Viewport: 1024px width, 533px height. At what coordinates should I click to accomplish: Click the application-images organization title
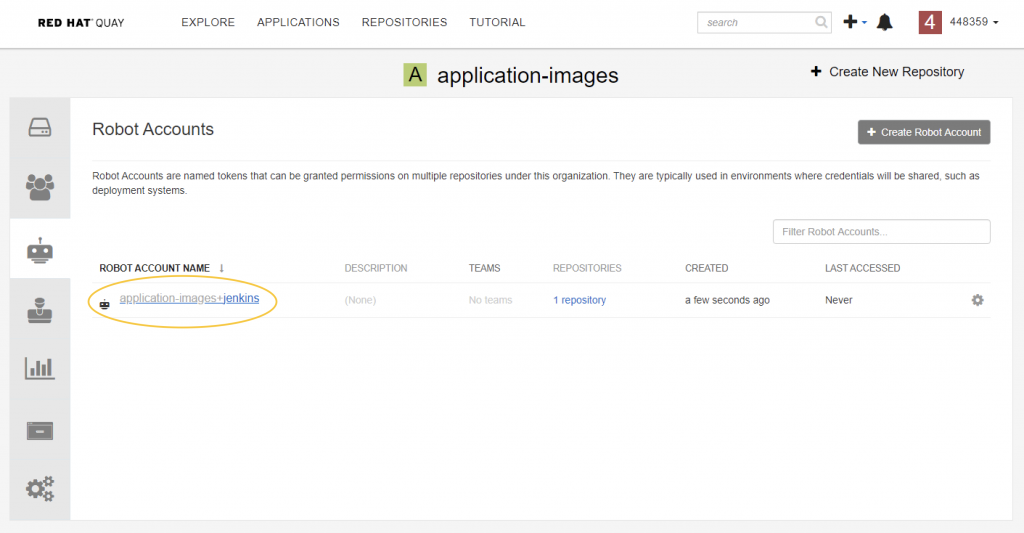pos(527,75)
